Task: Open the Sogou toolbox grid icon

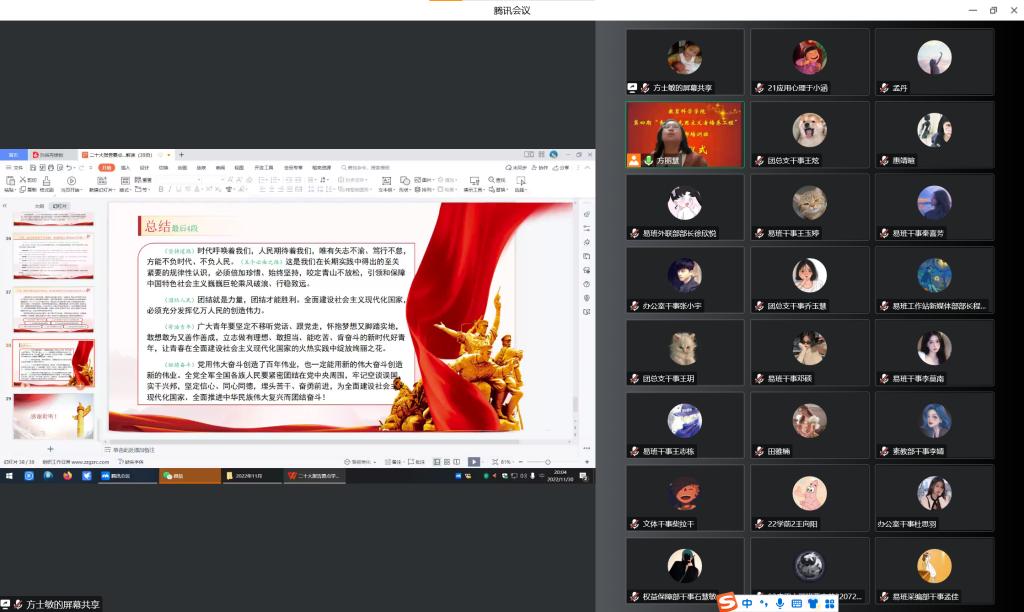Action: [x=829, y=603]
